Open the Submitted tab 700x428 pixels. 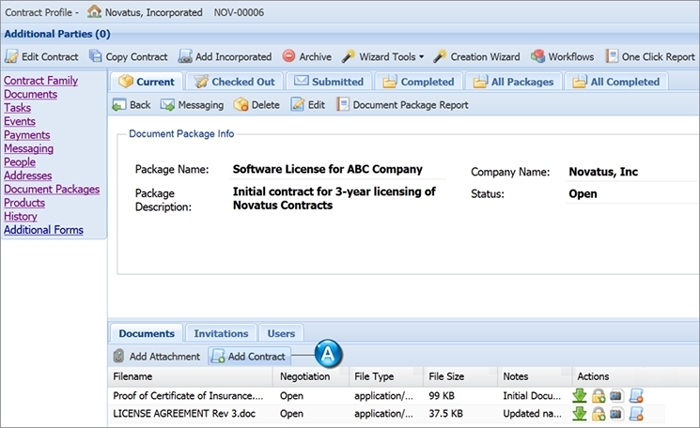329,82
